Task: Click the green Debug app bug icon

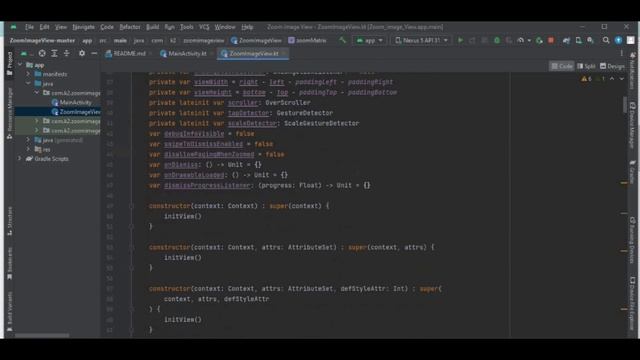Action: tap(497, 40)
